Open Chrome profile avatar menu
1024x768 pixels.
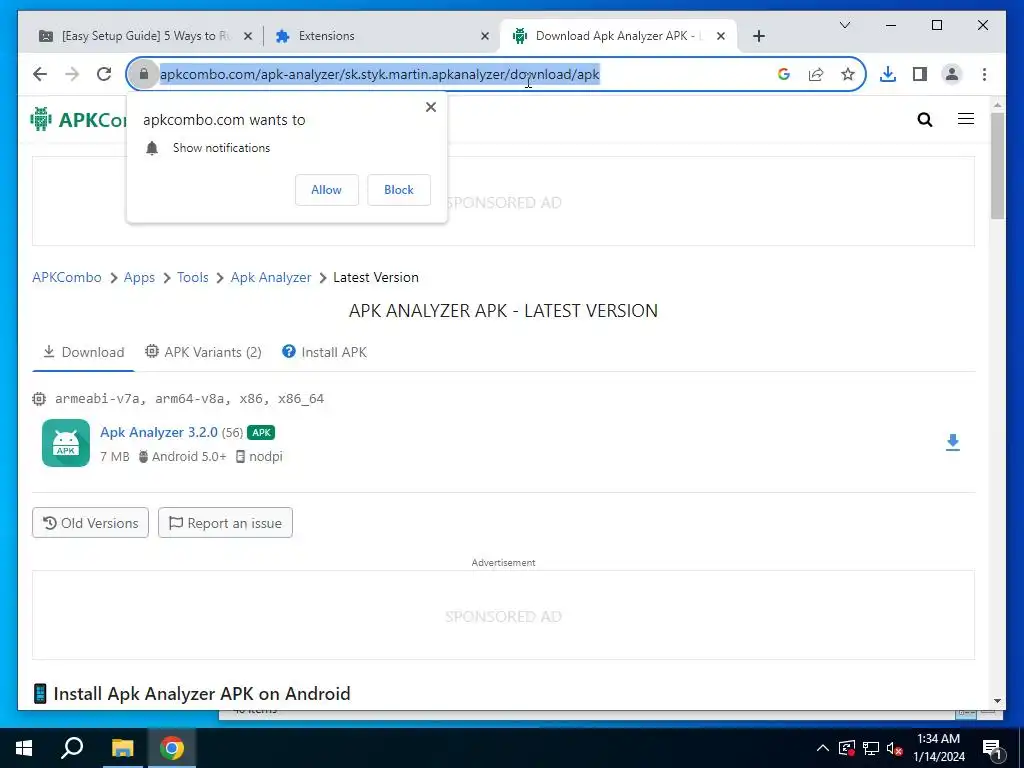click(952, 74)
